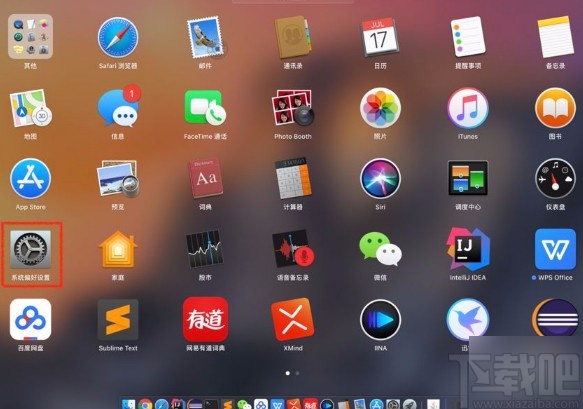Open XMind from Launchpad
Viewport: 583px width, 409px height.
[x=293, y=320]
